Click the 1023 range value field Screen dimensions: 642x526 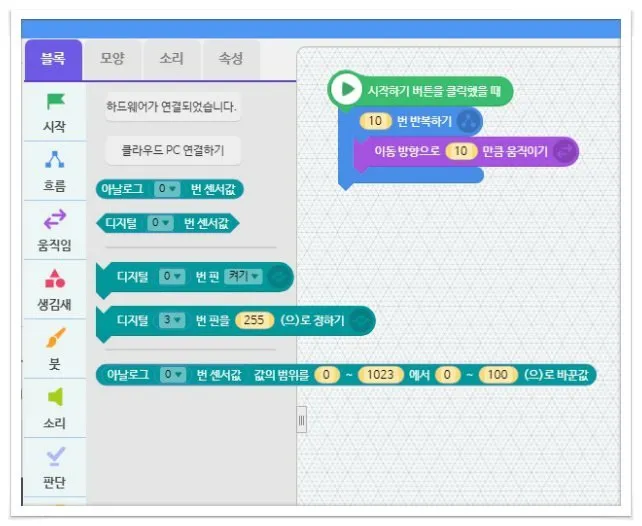[380, 375]
